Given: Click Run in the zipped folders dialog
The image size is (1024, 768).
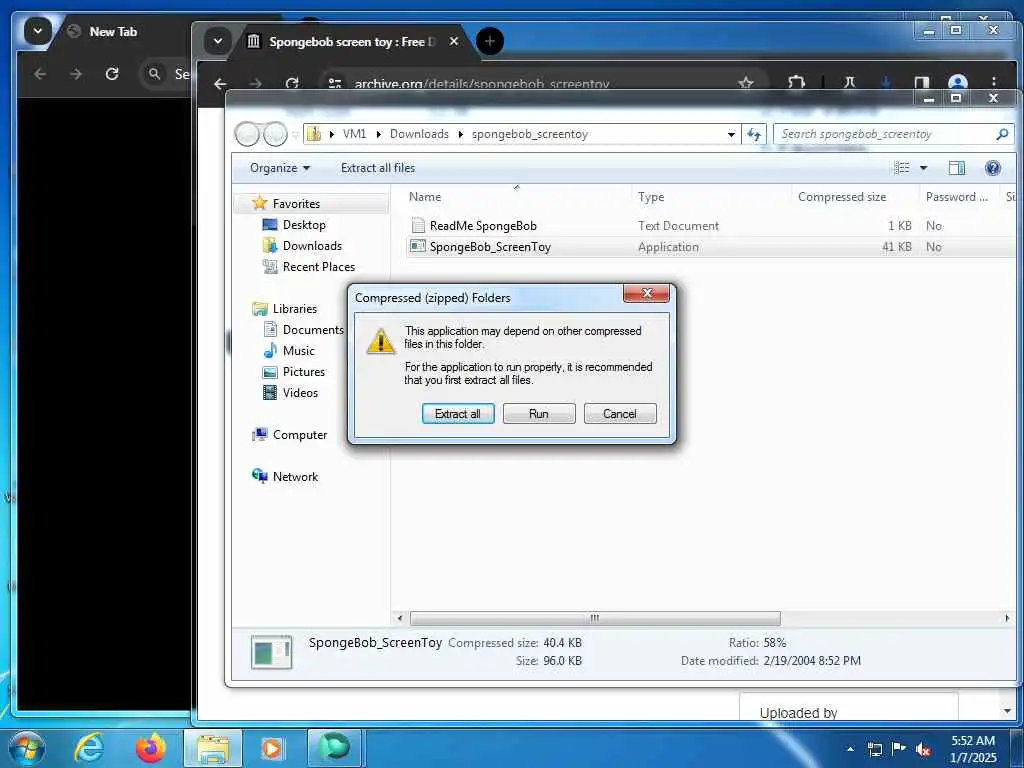Looking at the screenshot, I should click(539, 414).
